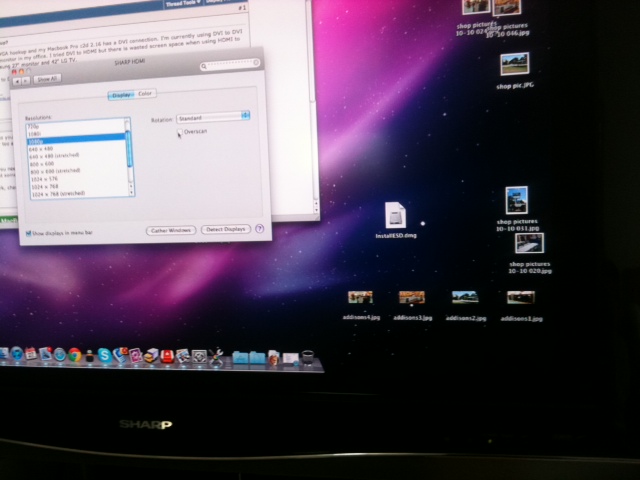Click the metallic gray square dock icon
This screenshot has height=480, width=640.
199,357
